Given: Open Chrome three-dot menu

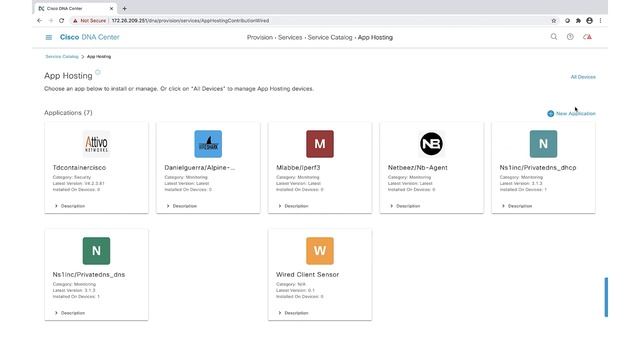Looking at the screenshot, I should point(600,20).
